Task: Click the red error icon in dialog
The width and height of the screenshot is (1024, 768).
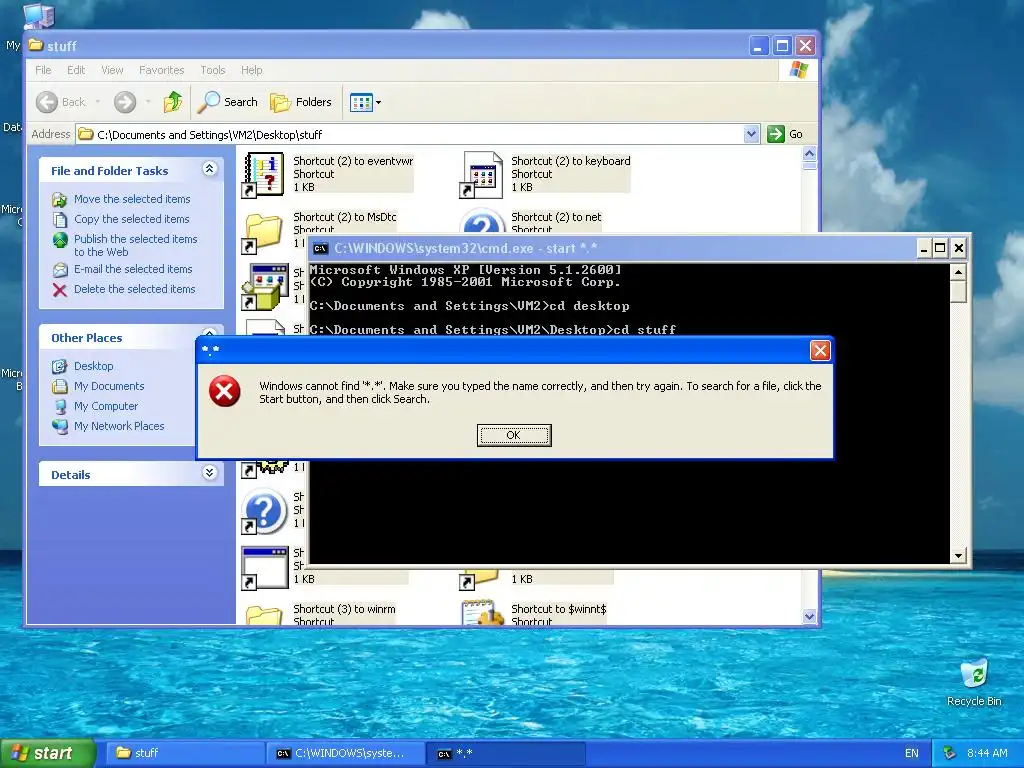Action: [x=225, y=391]
